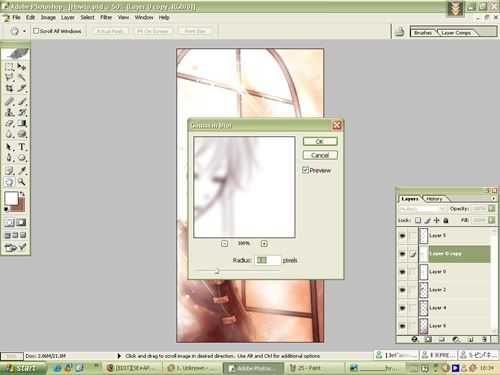500x375 pixels.
Task: Open the Opacity slider arrow
Action: tap(491, 209)
